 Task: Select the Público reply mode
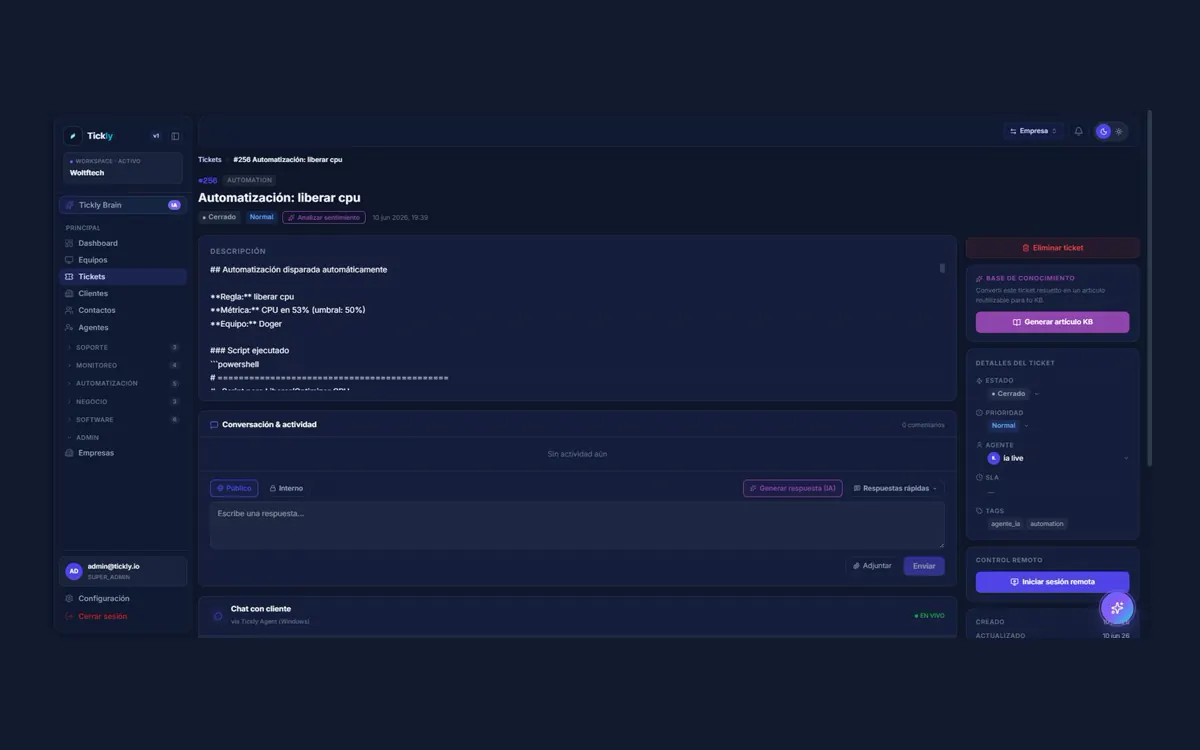pos(234,489)
